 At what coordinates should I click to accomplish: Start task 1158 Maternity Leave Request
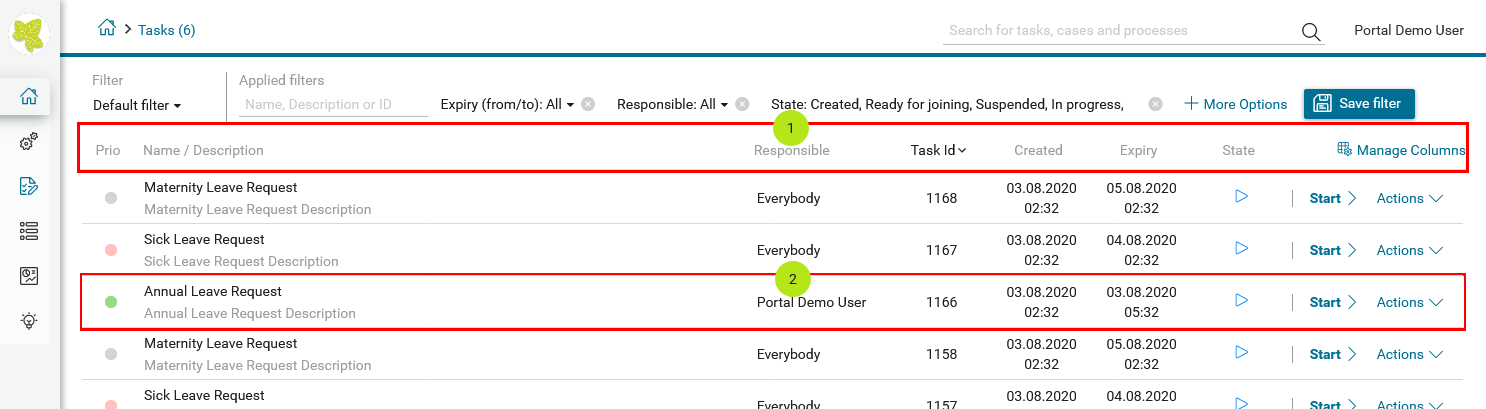pos(1333,354)
